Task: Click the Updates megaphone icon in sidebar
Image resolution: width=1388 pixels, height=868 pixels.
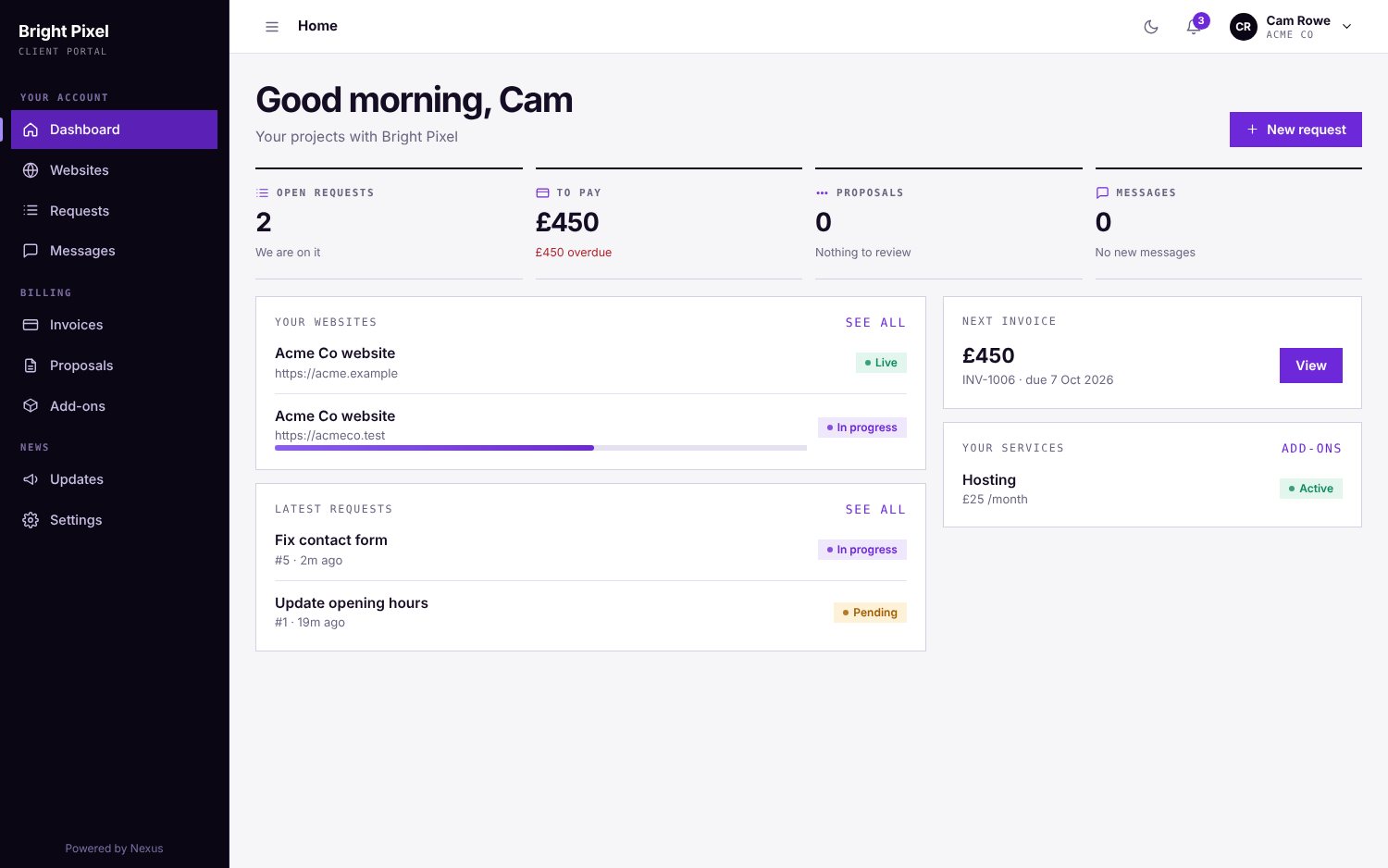Action: click(x=31, y=479)
